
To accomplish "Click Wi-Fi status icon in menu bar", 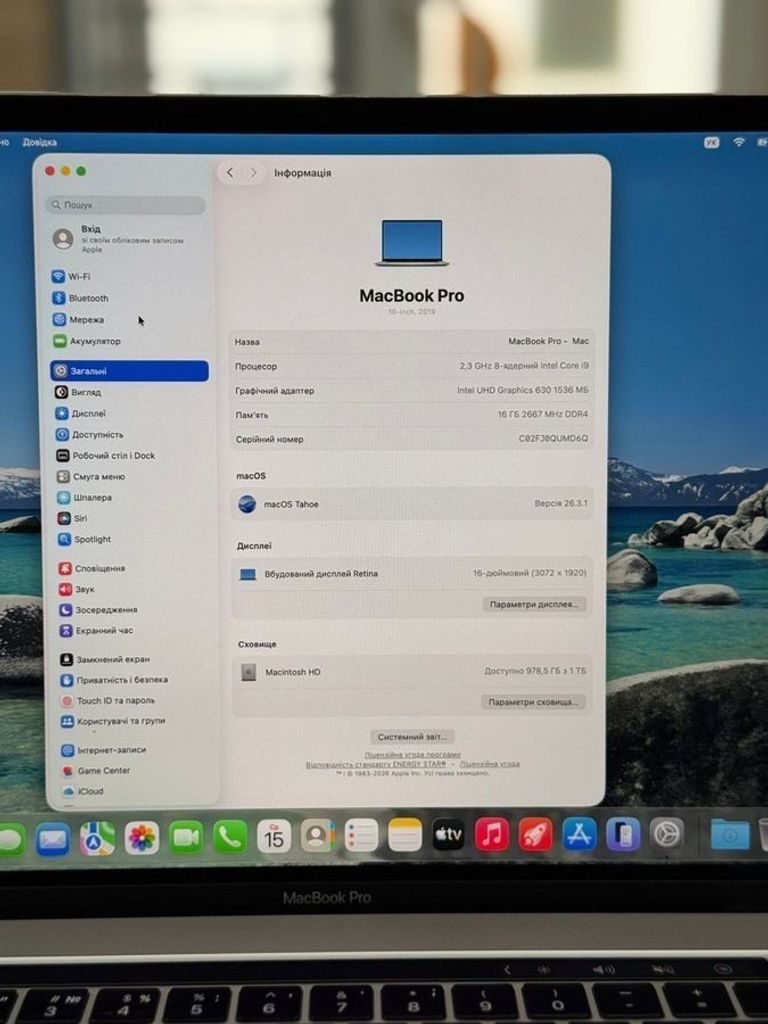I will pyautogui.click(x=739, y=142).
